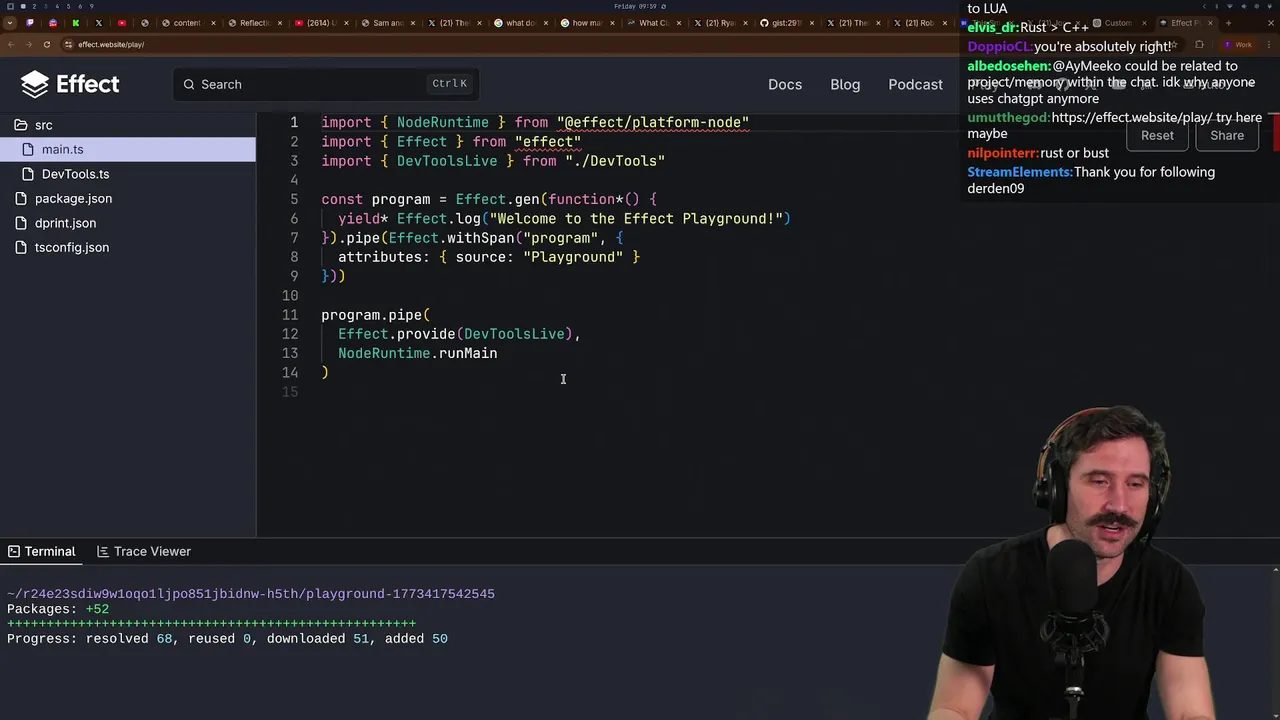
Task: Open the tab search dropdown in the browser
Action: [x=10, y=23]
